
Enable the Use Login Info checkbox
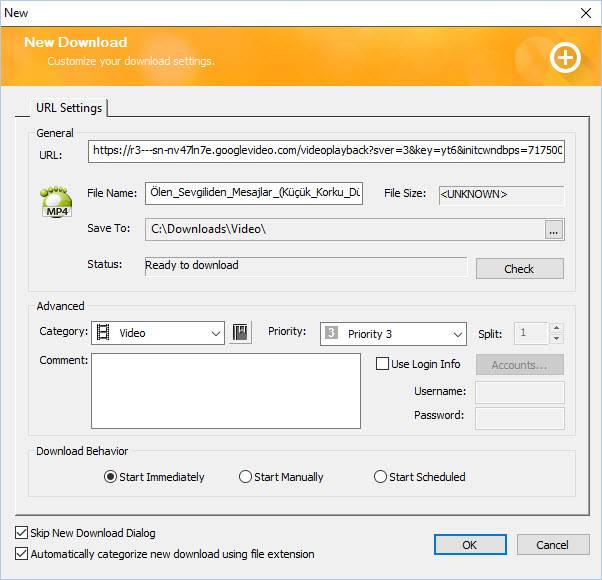tap(382, 364)
